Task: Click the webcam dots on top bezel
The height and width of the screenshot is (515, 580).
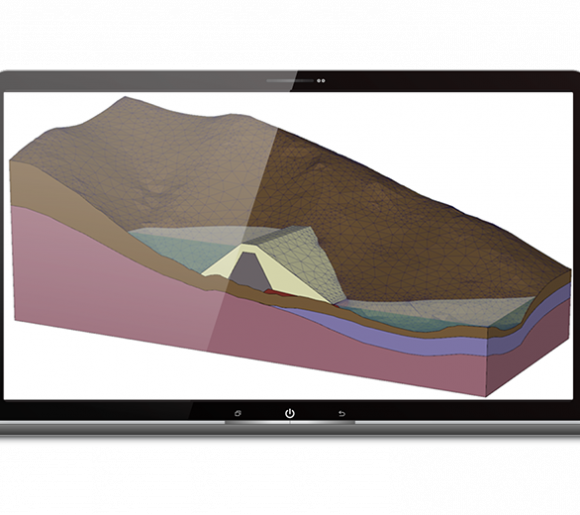Action: 321,81
